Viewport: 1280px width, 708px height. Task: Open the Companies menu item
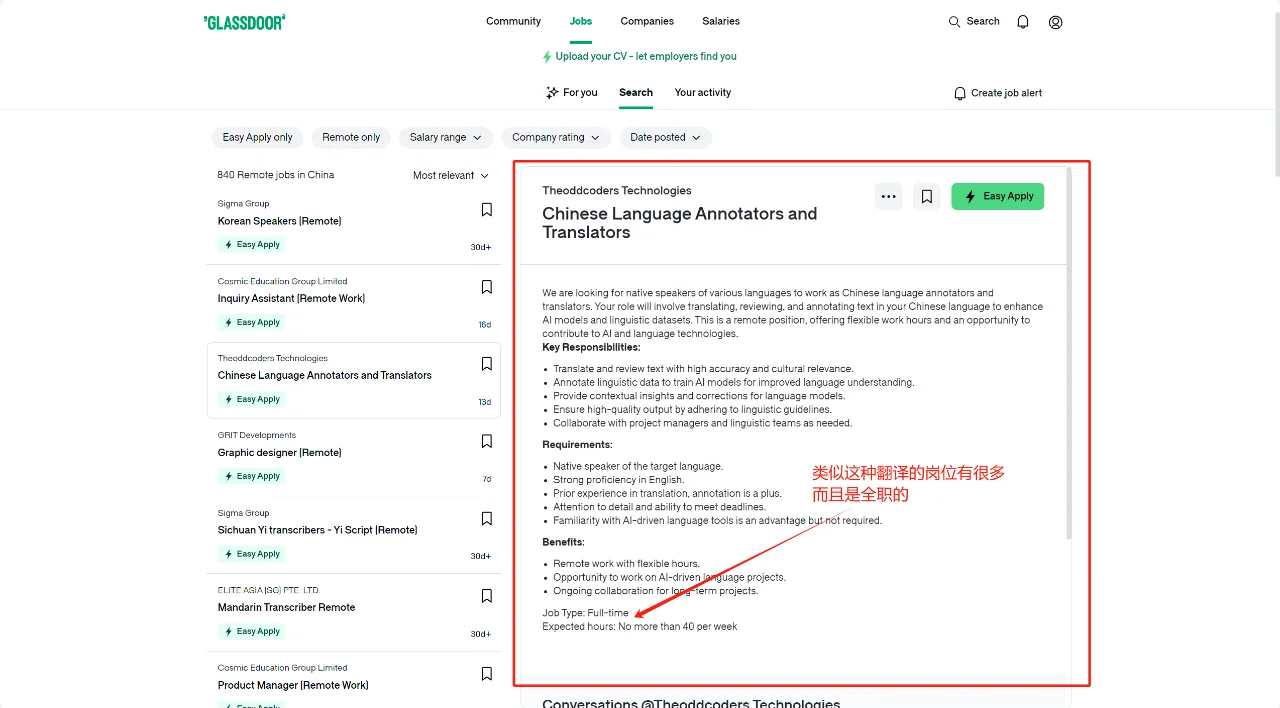tap(647, 21)
